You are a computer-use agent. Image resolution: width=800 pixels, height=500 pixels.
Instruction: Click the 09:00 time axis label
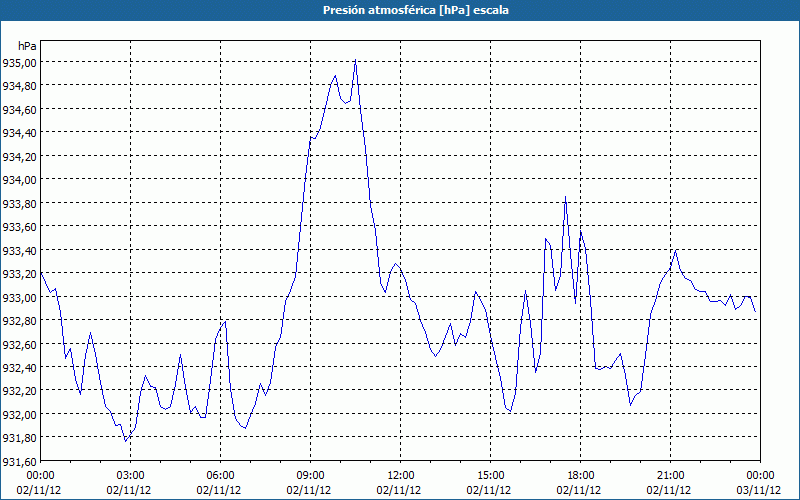tap(310, 476)
